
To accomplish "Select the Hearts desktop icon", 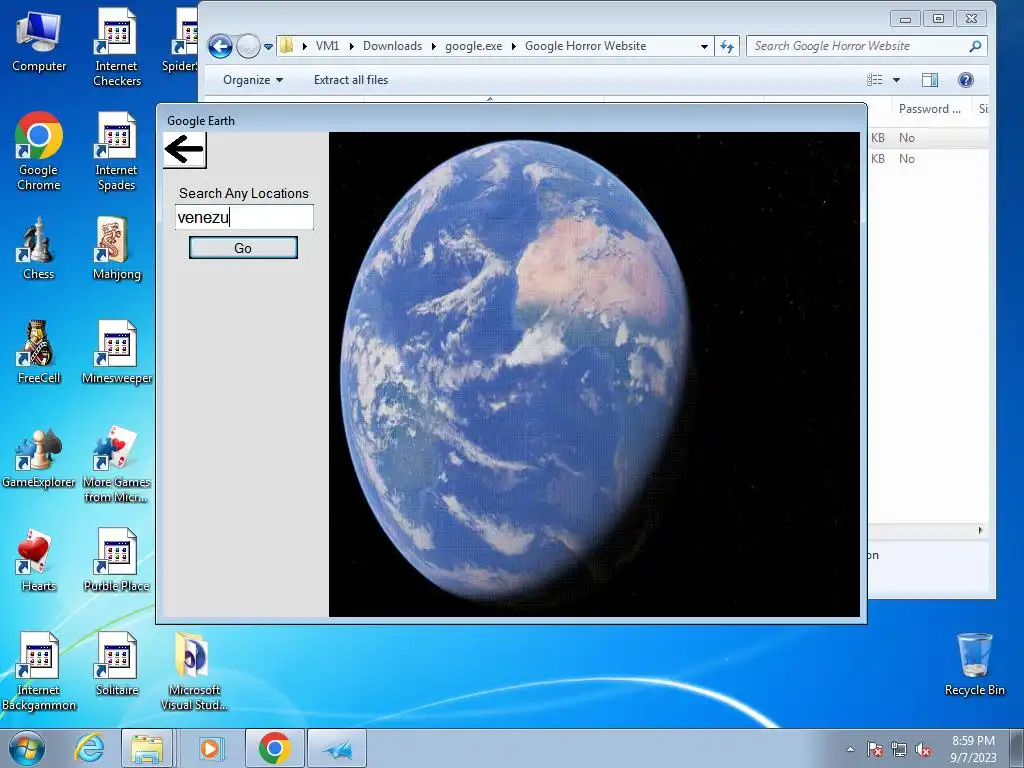I will point(39,560).
